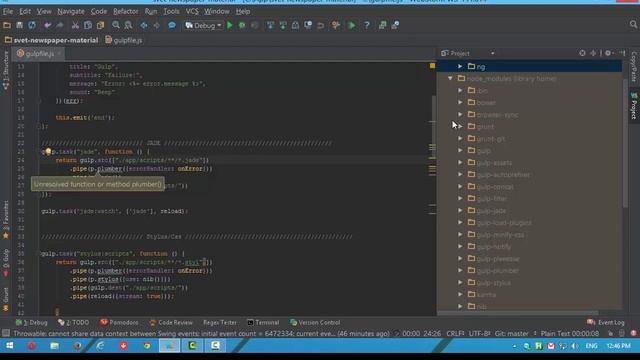Viewport: 640px width, 360px height.
Task: Click the navigate Back arrow icon
Action: 144,25
